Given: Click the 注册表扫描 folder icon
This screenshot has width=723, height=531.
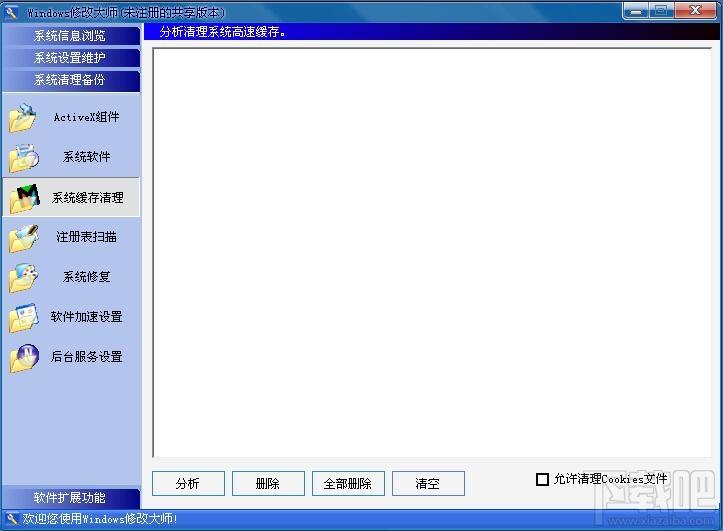Looking at the screenshot, I should coord(23,238).
